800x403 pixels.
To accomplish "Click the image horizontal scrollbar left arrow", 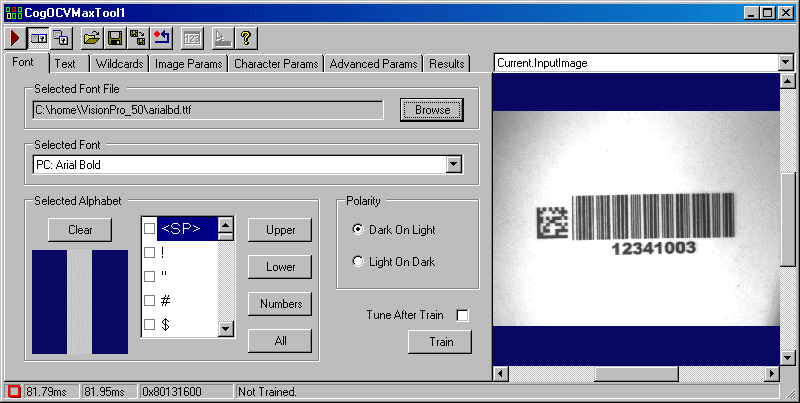I will coord(501,373).
